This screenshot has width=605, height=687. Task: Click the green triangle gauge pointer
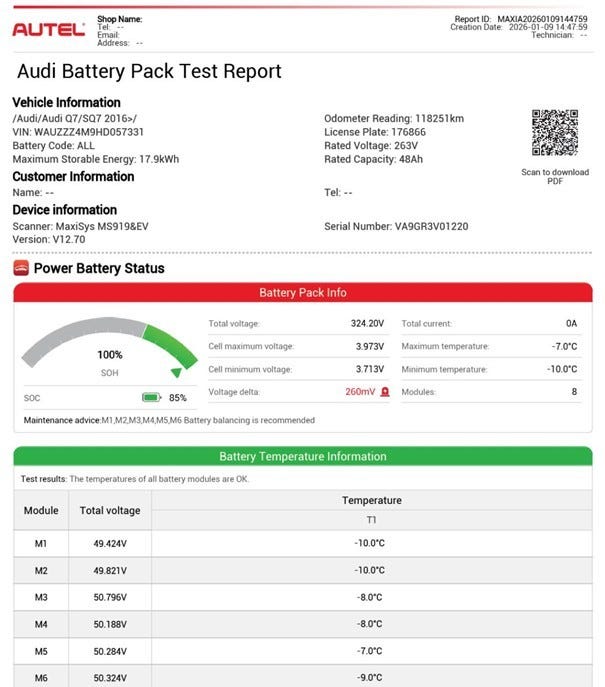[176, 372]
